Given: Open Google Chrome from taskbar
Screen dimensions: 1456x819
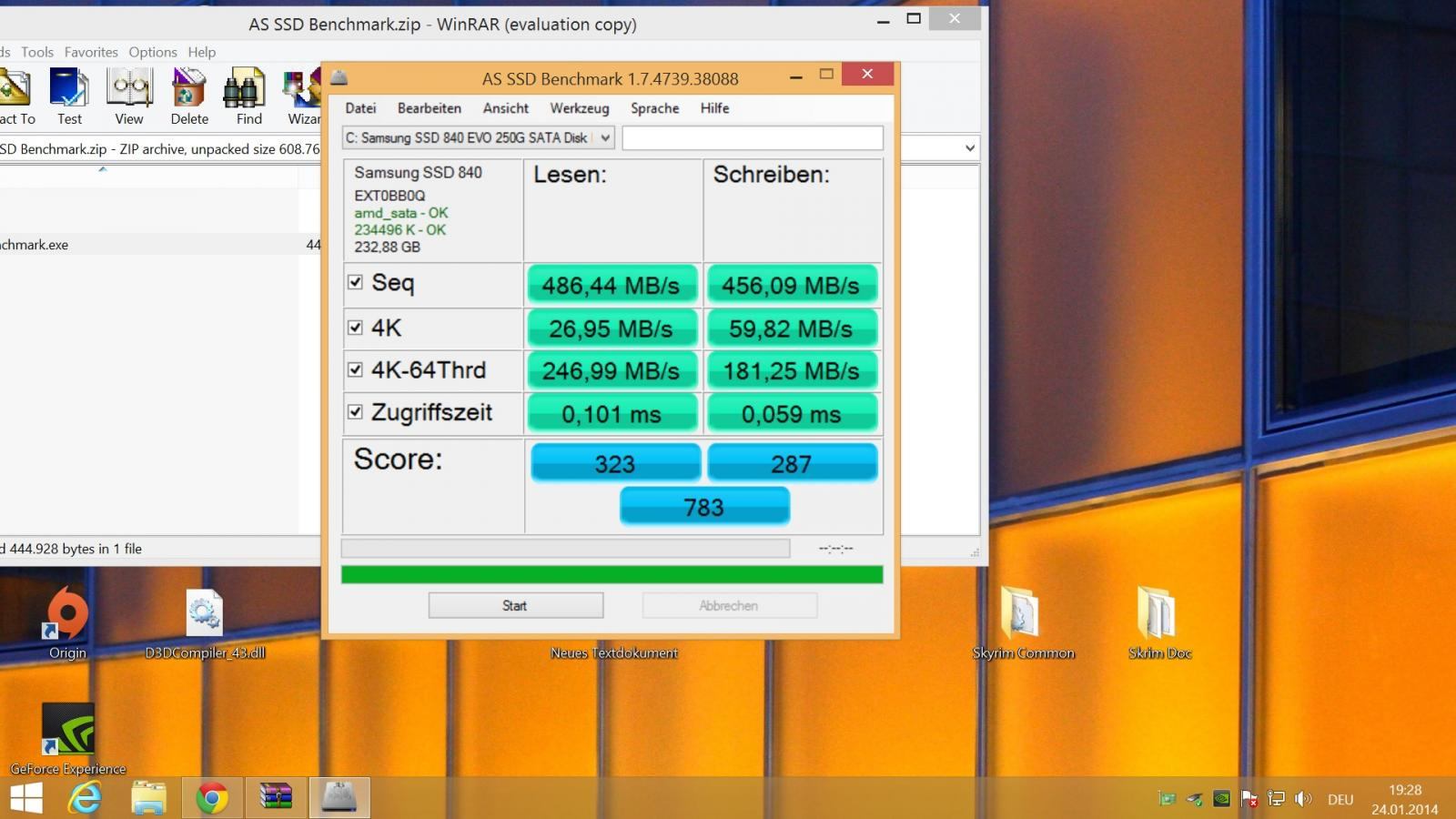Looking at the screenshot, I should pyautogui.click(x=212, y=798).
